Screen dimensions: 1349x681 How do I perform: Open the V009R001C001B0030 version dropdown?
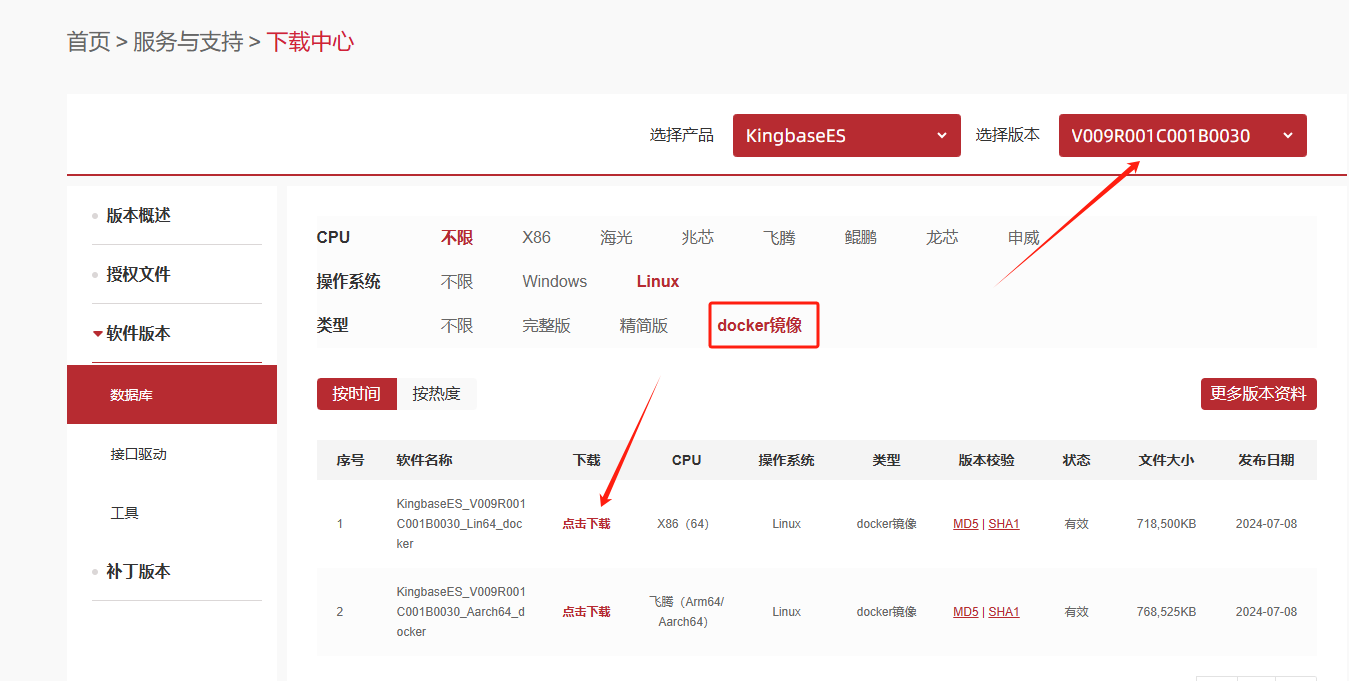1182,136
